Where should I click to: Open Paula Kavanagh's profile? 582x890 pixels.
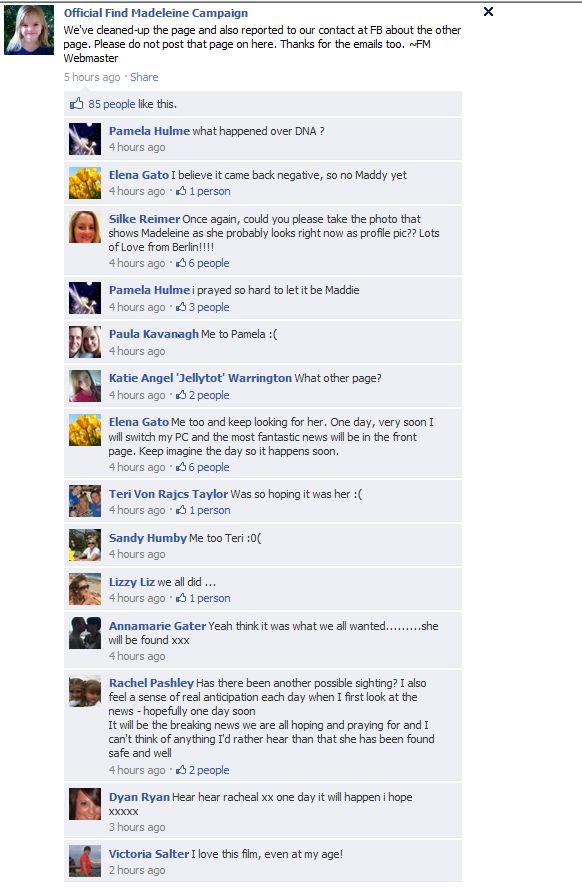154,334
